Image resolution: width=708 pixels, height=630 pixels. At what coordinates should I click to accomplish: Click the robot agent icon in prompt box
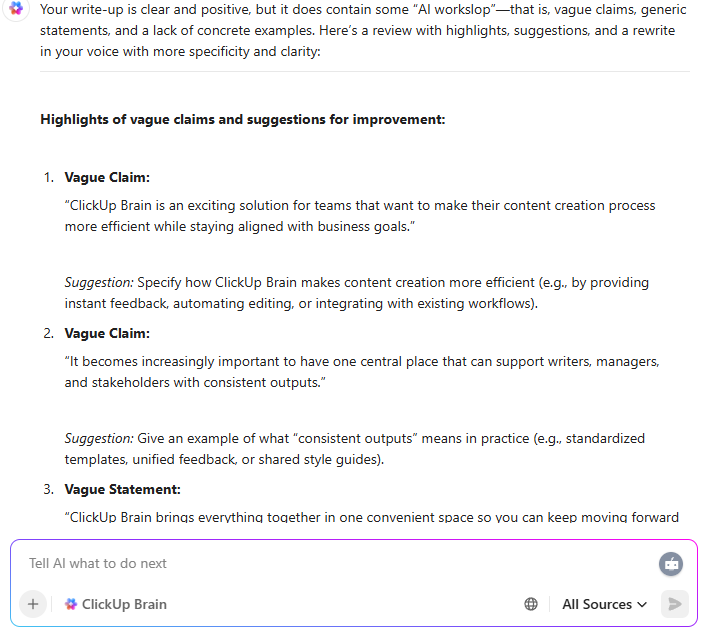[x=670, y=563]
